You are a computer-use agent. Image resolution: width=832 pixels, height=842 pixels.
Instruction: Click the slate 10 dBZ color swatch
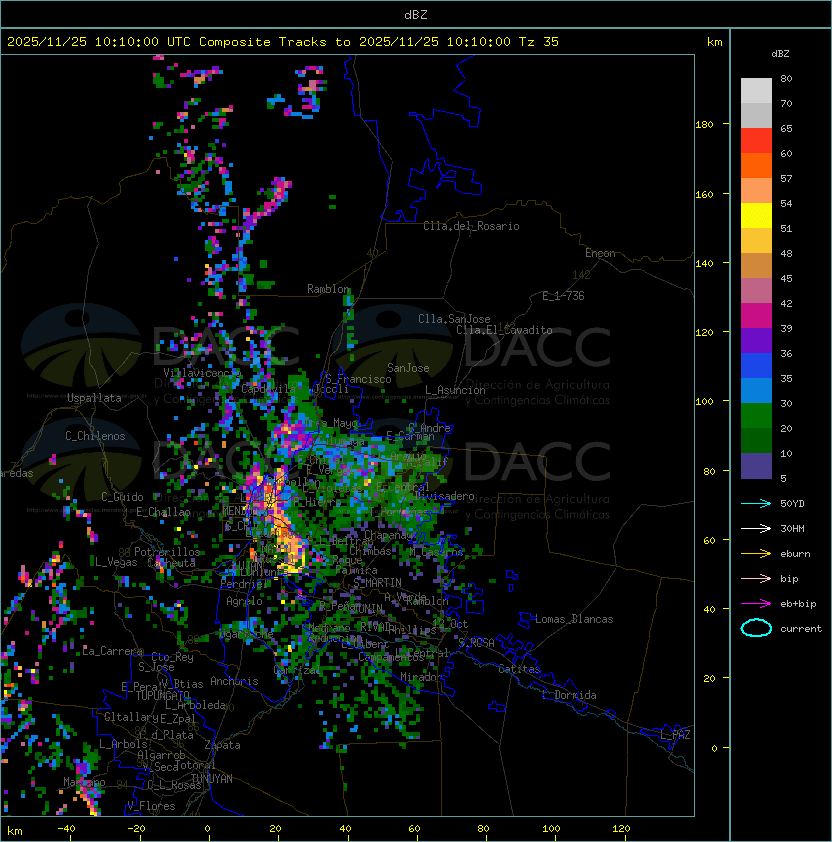coord(756,466)
